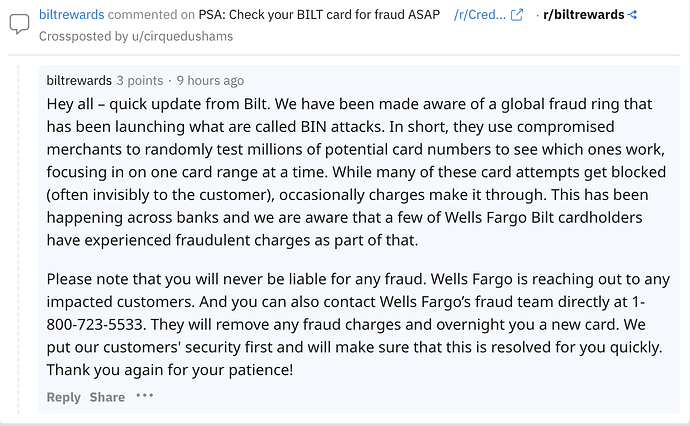This screenshot has height=426, width=690.
Task: Click the Crossposted by label text
Action: pos(84,36)
